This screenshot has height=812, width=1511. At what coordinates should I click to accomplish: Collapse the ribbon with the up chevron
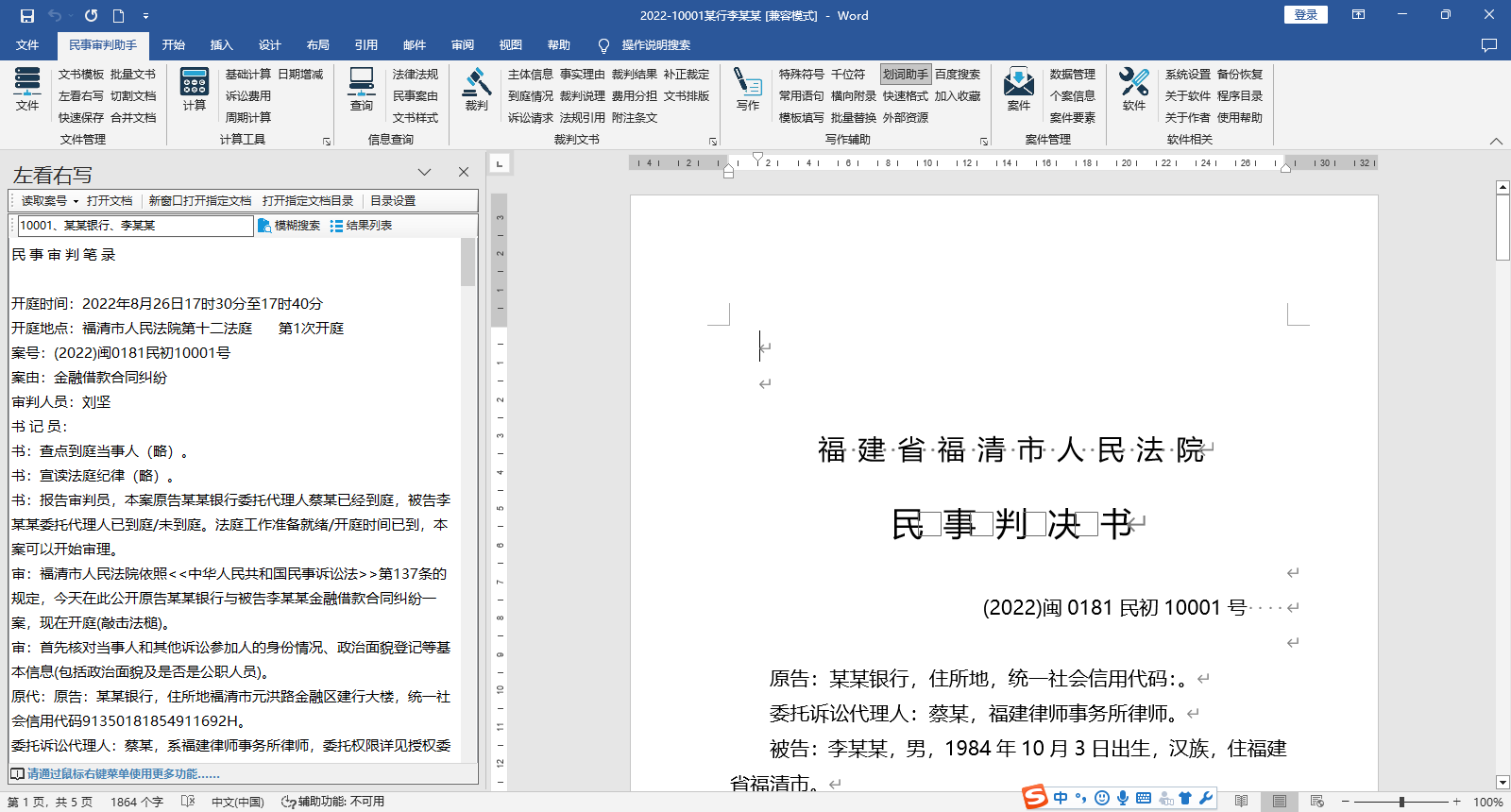(1496, 142)
